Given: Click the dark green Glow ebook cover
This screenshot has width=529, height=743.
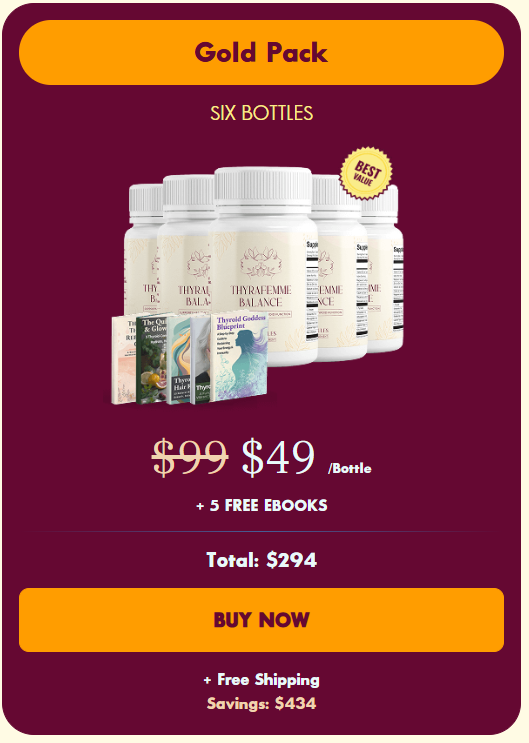Looking at the screenshot, I should pyautogui.click(x=153, y=360).
